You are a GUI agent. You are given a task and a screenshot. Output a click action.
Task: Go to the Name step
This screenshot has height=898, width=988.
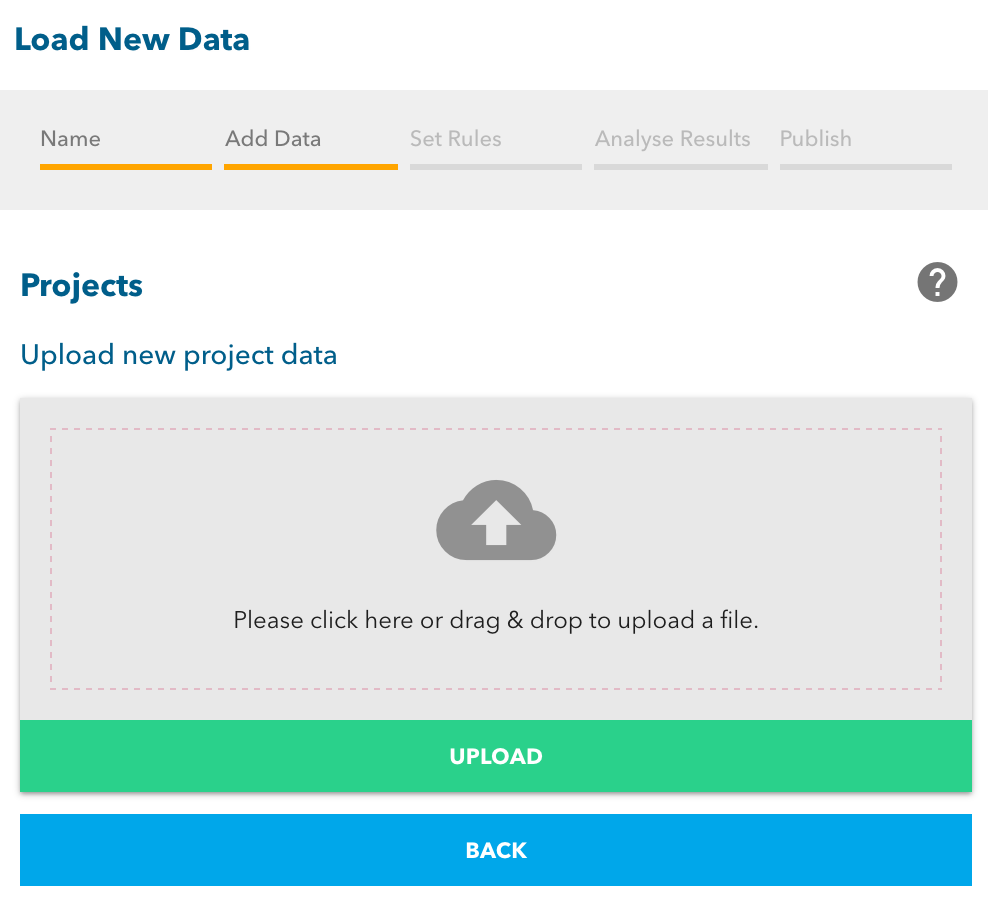tap(71, 139)
